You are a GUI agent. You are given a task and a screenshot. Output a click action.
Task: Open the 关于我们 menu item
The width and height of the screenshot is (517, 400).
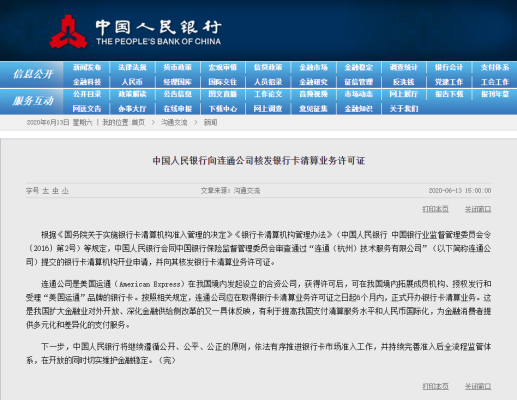(x=404, y=109)
